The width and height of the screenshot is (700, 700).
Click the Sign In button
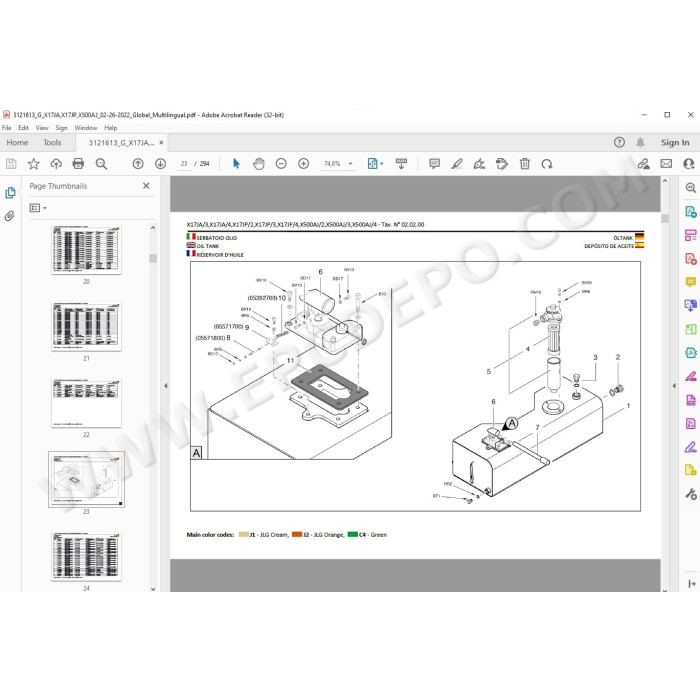675,142
